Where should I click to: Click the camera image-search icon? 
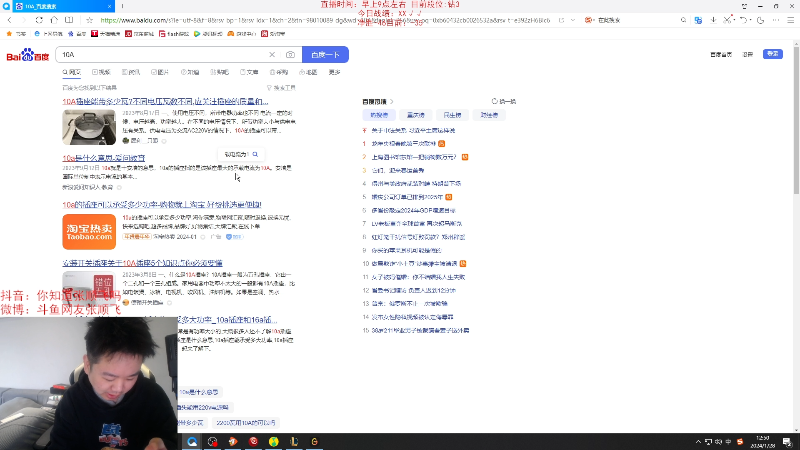point(290,55)
